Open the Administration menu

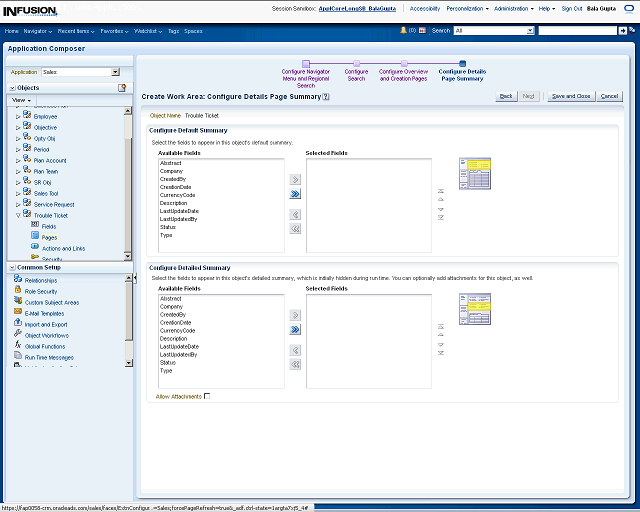point(513,8)
